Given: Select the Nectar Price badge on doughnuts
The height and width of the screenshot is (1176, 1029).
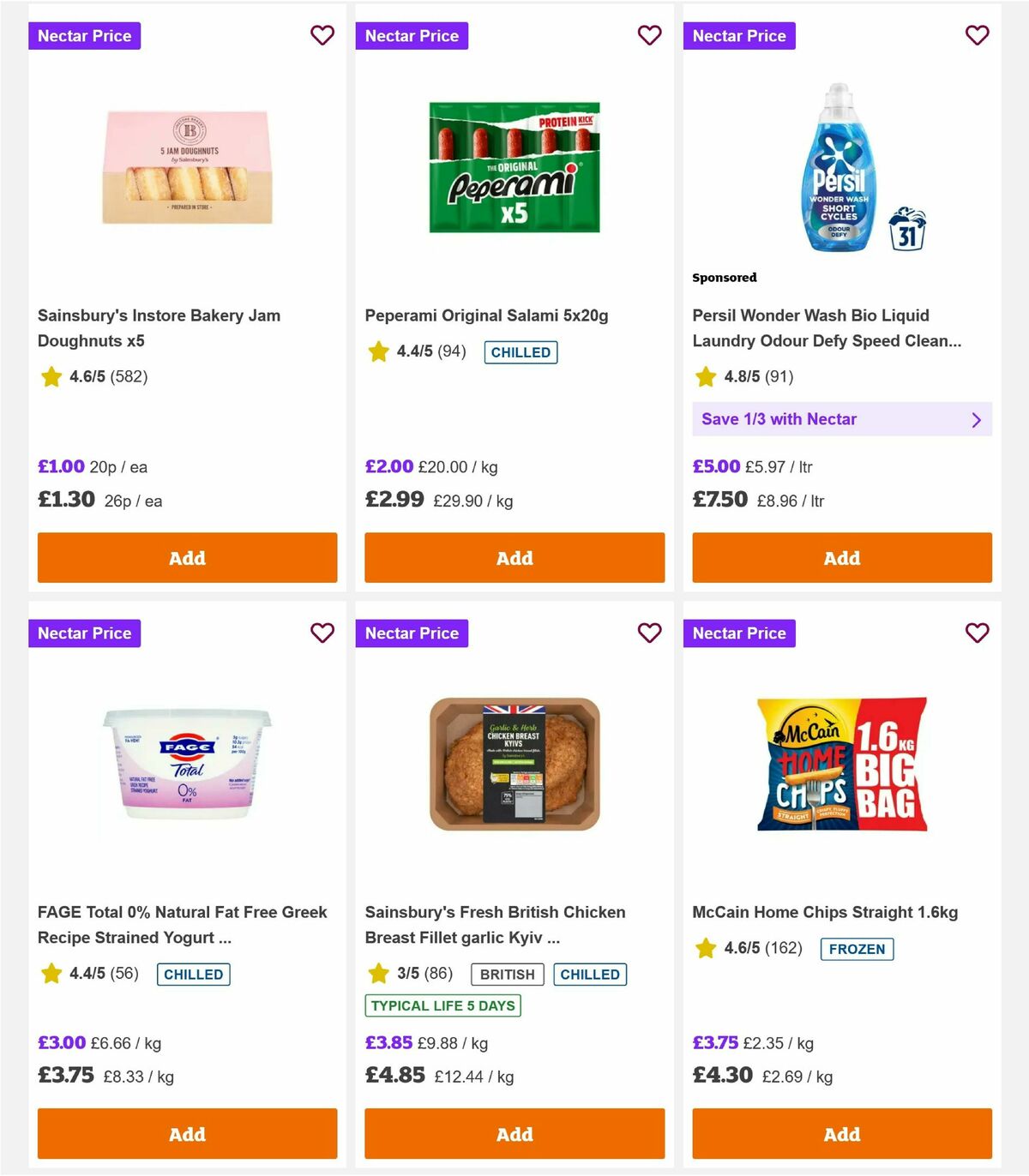Looking at the screenshot, I should [85, 36].
